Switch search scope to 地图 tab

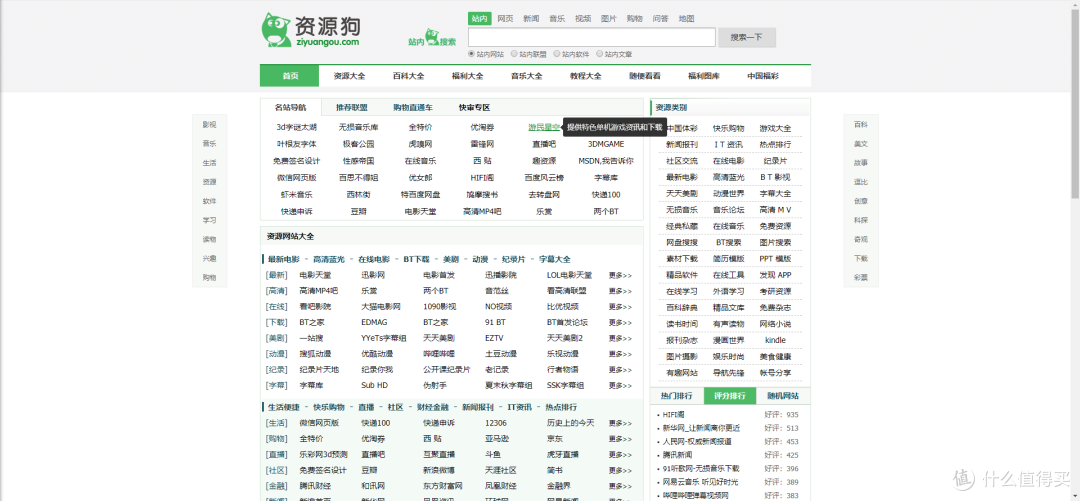pos(686,19)
